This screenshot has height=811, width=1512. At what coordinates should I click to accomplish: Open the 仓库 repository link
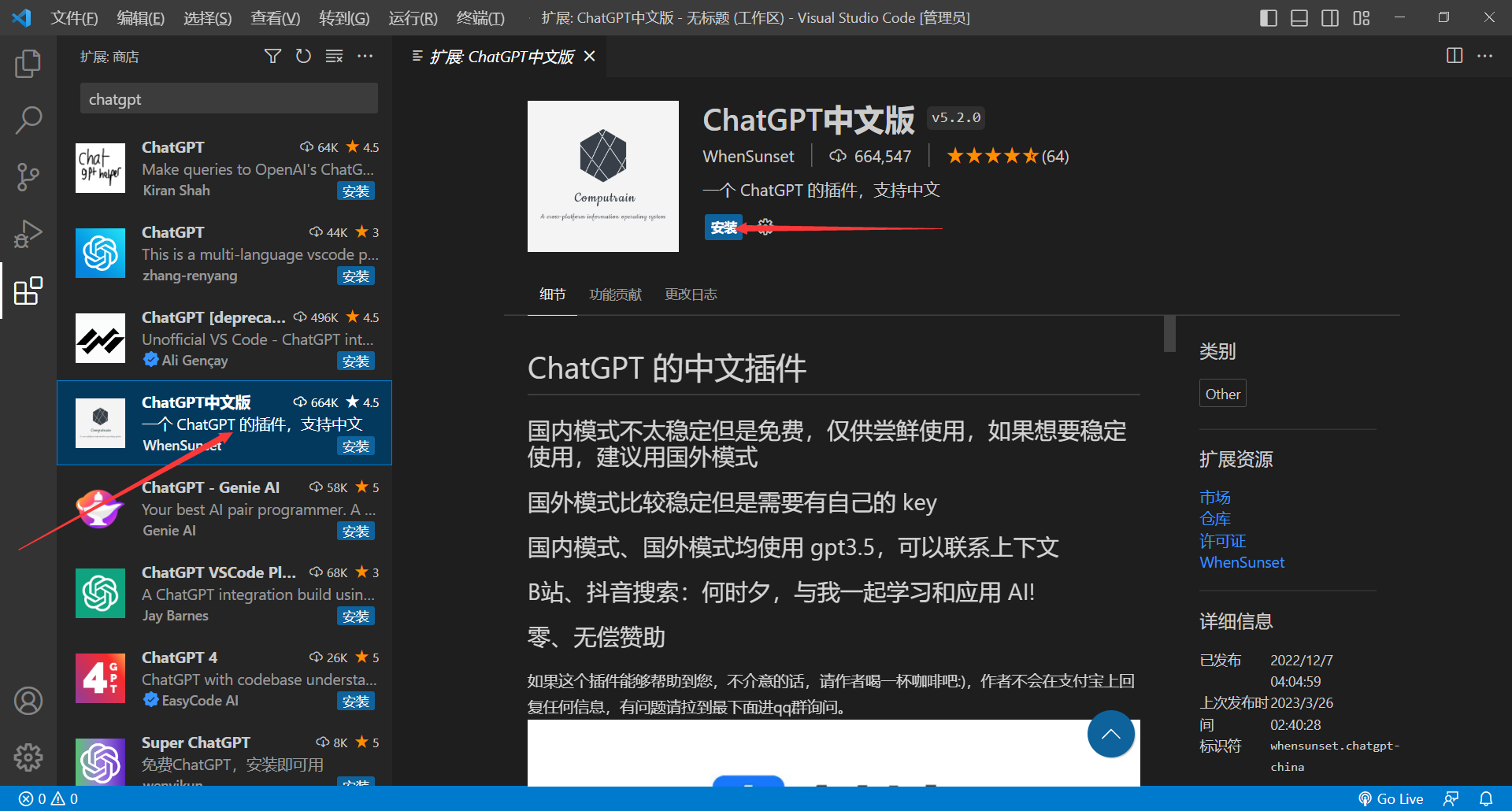pos(1215,518)
